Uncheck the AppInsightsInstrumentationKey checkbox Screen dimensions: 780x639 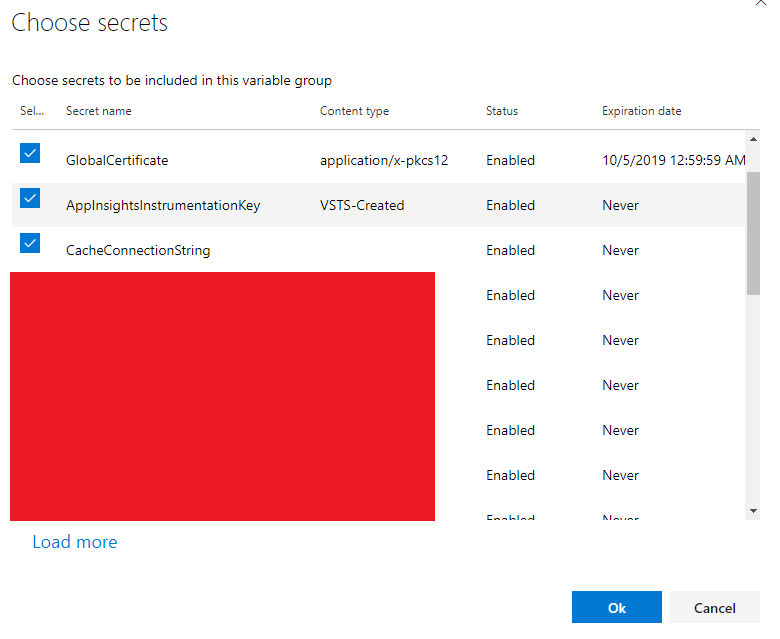pos(30,198)
